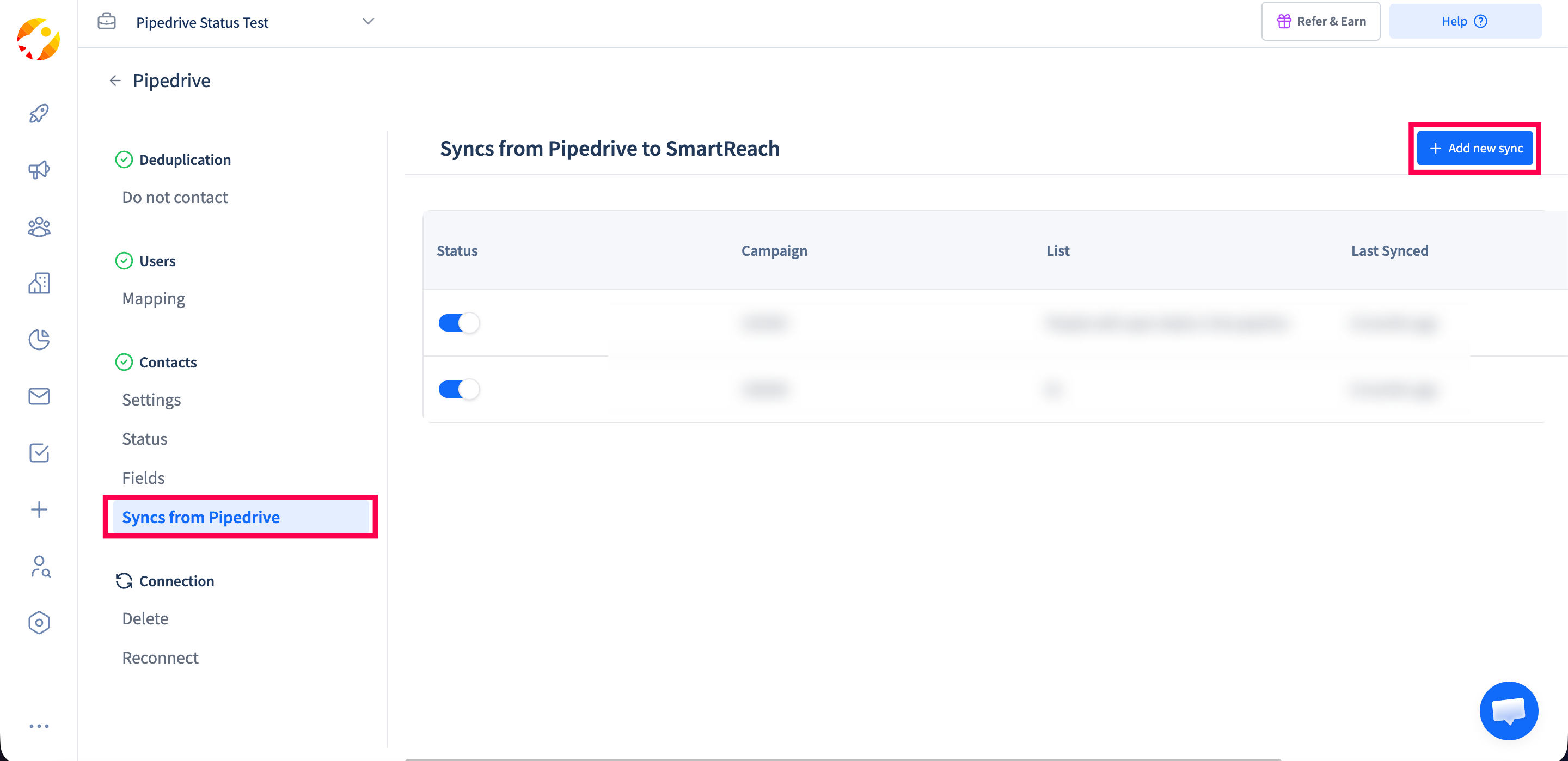Open the megaphone campaigns icon

click(39, 170)
